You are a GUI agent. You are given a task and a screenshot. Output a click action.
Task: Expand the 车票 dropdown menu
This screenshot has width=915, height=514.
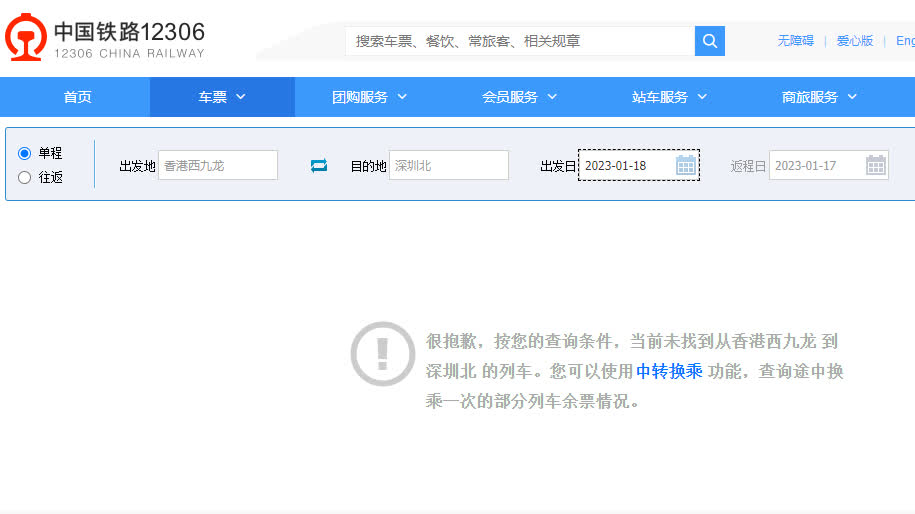click(222, 97)
